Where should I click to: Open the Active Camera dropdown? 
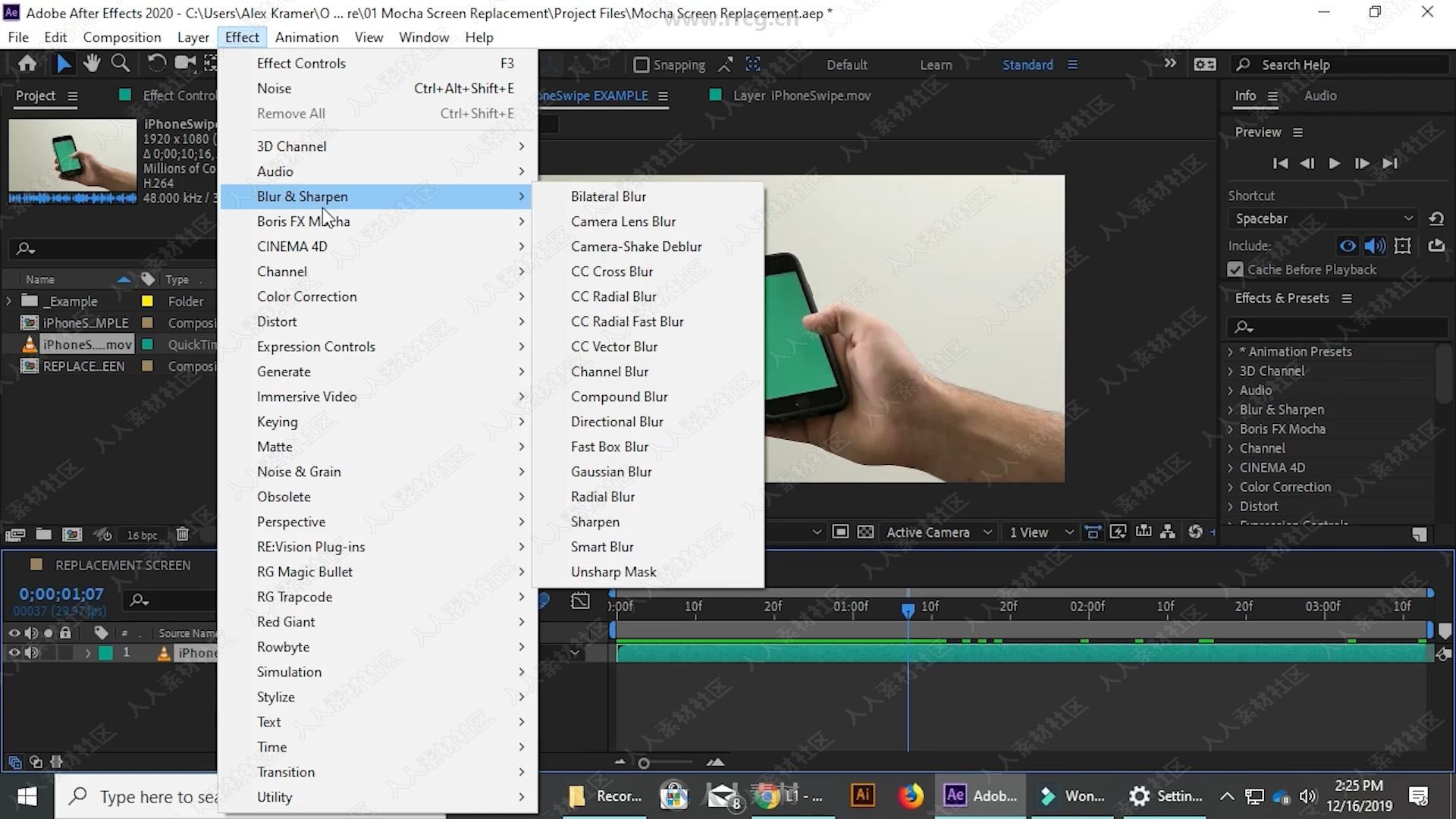click(x=939, y=532)
